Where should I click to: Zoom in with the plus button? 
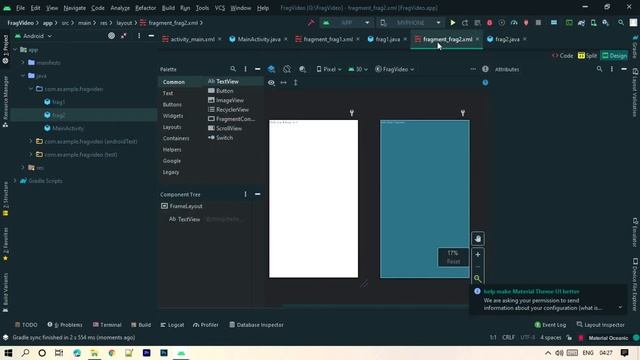(x=478, y=254)
